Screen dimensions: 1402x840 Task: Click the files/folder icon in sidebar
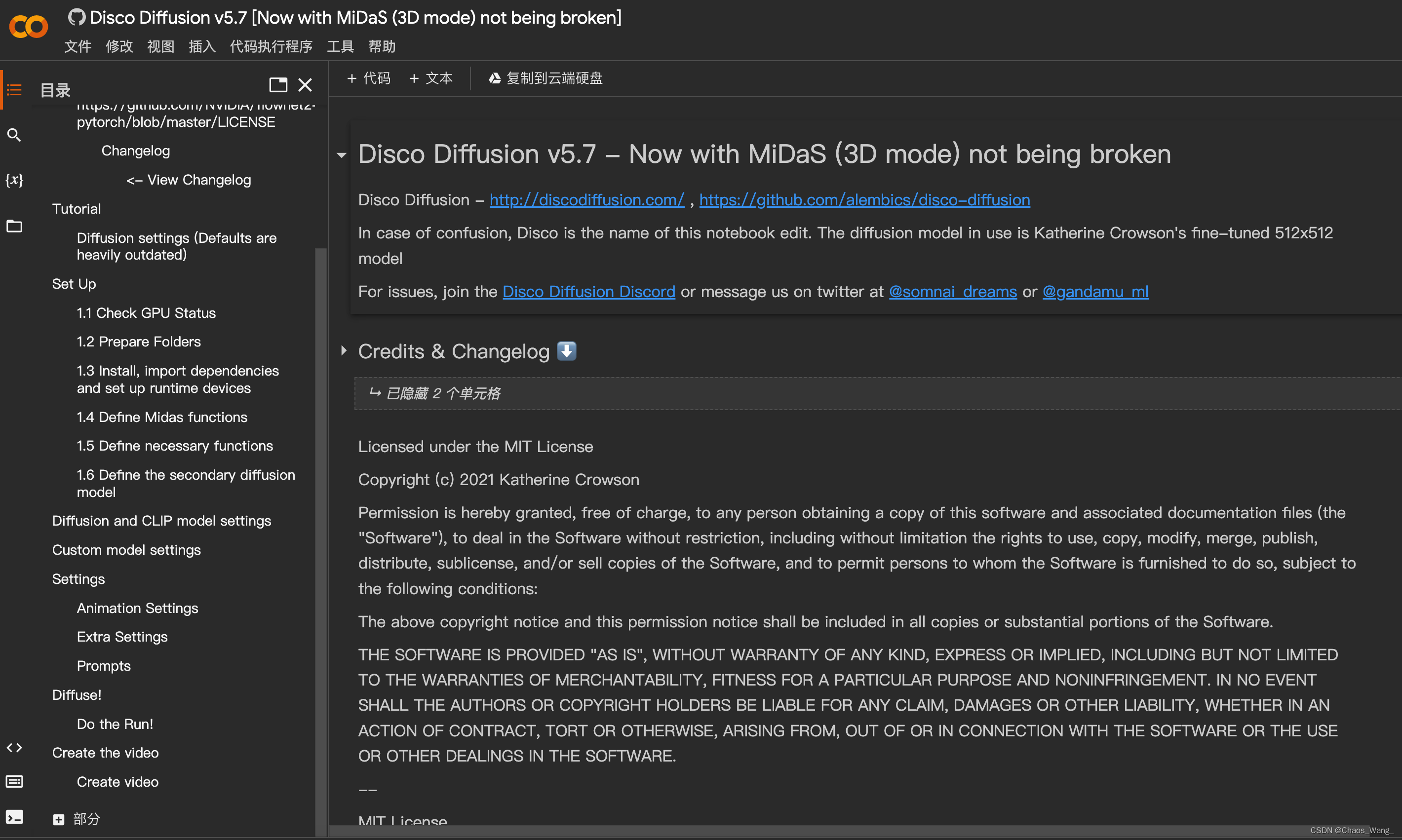[x=15, y=225]
